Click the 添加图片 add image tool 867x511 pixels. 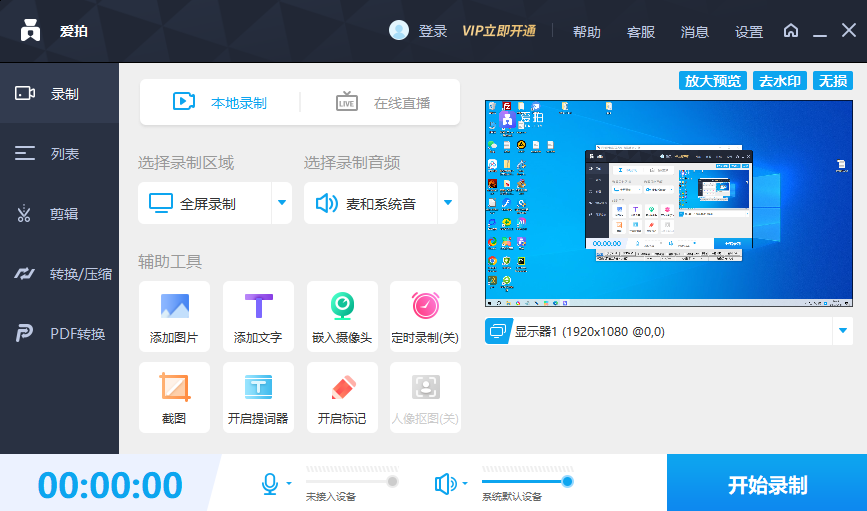pos(174,316)
